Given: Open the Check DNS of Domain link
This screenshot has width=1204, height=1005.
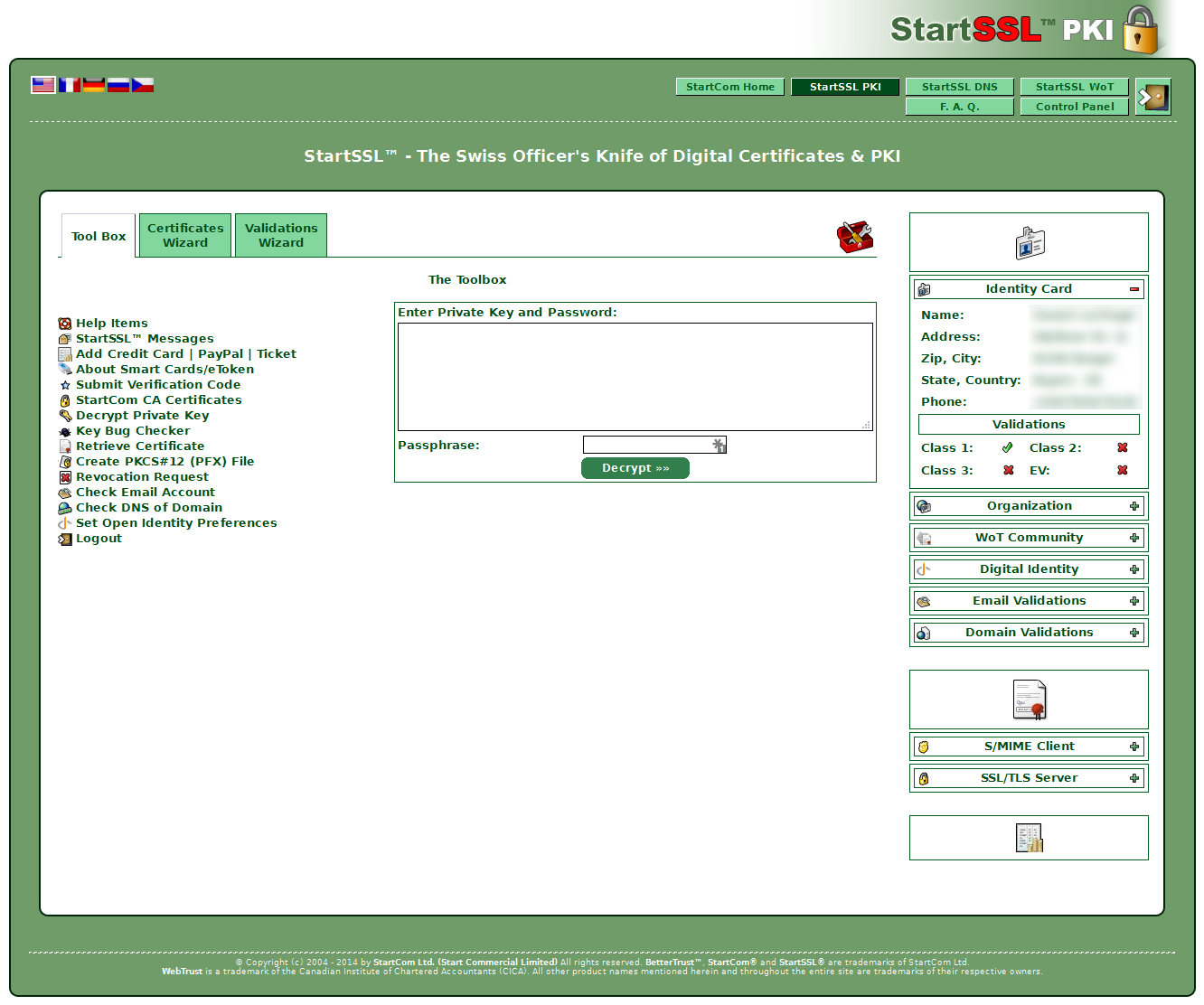Looking at the screenshot, I should pos(149,508).
